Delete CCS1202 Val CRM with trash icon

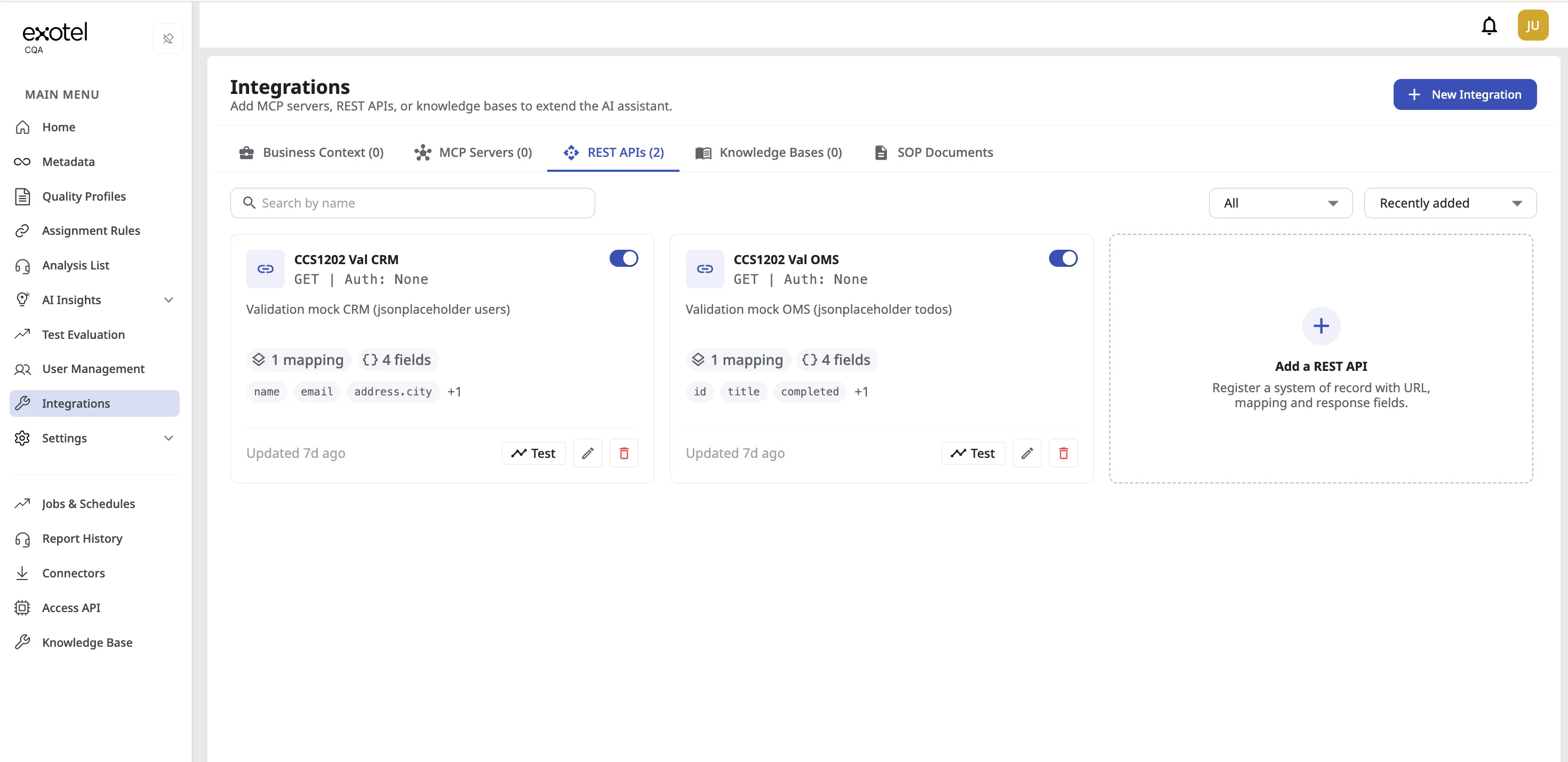click(x=624, y=453)
